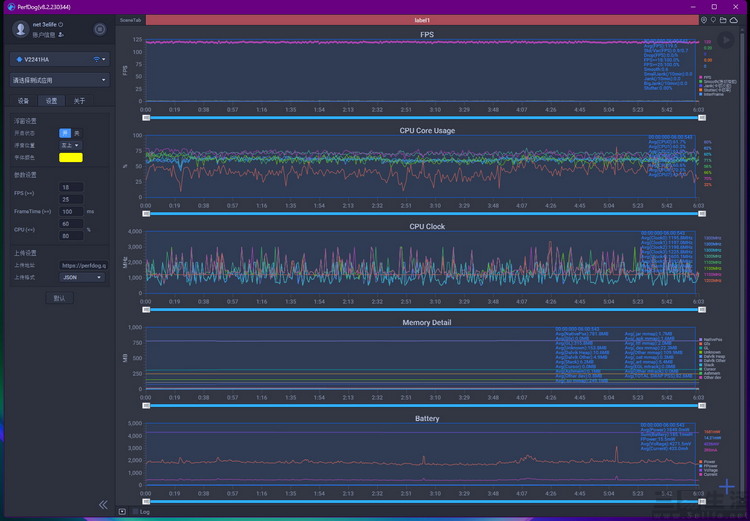Click CPU threshold field with 80
The height and width of the screenshot is (521, 750).
click(71, 236)
